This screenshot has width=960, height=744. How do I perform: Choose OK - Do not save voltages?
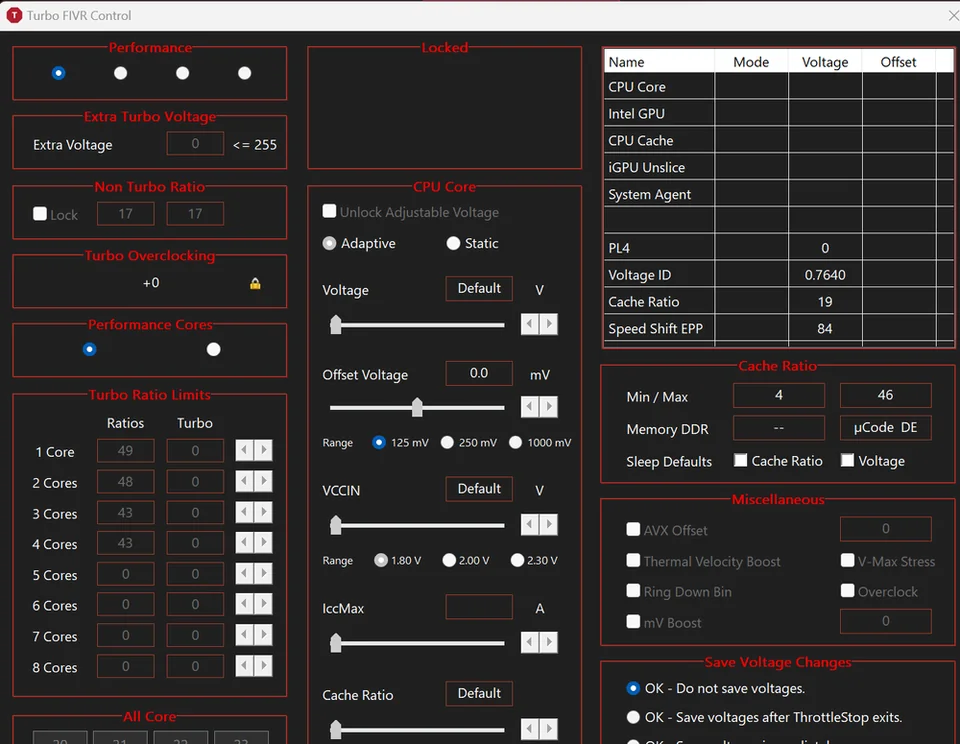pos(633,688)
